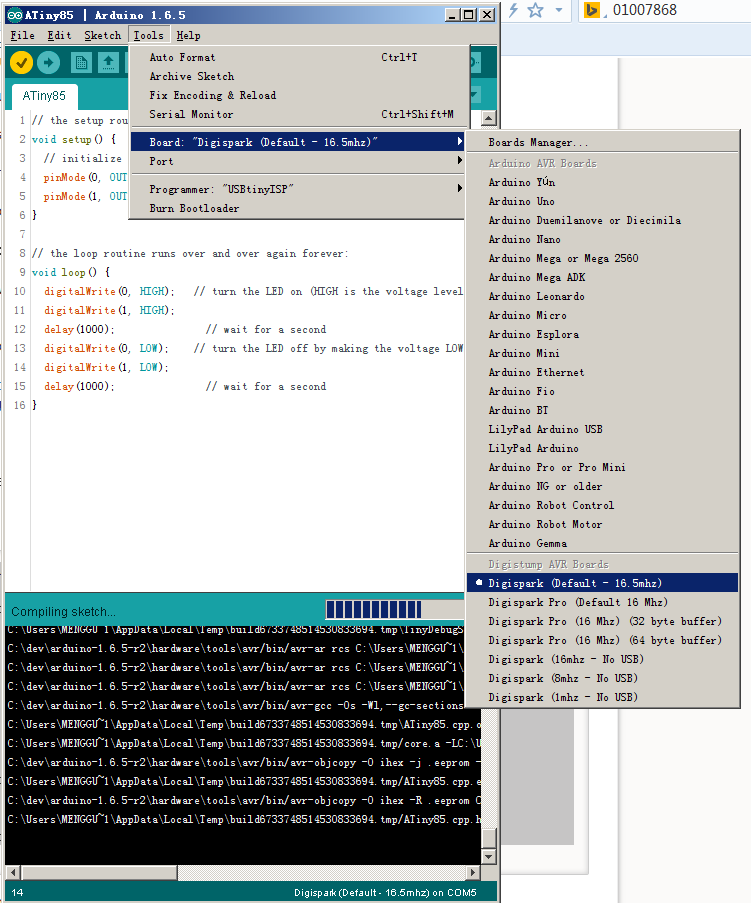
Task: Close the open Tools menu
Action: pos(149,35)
